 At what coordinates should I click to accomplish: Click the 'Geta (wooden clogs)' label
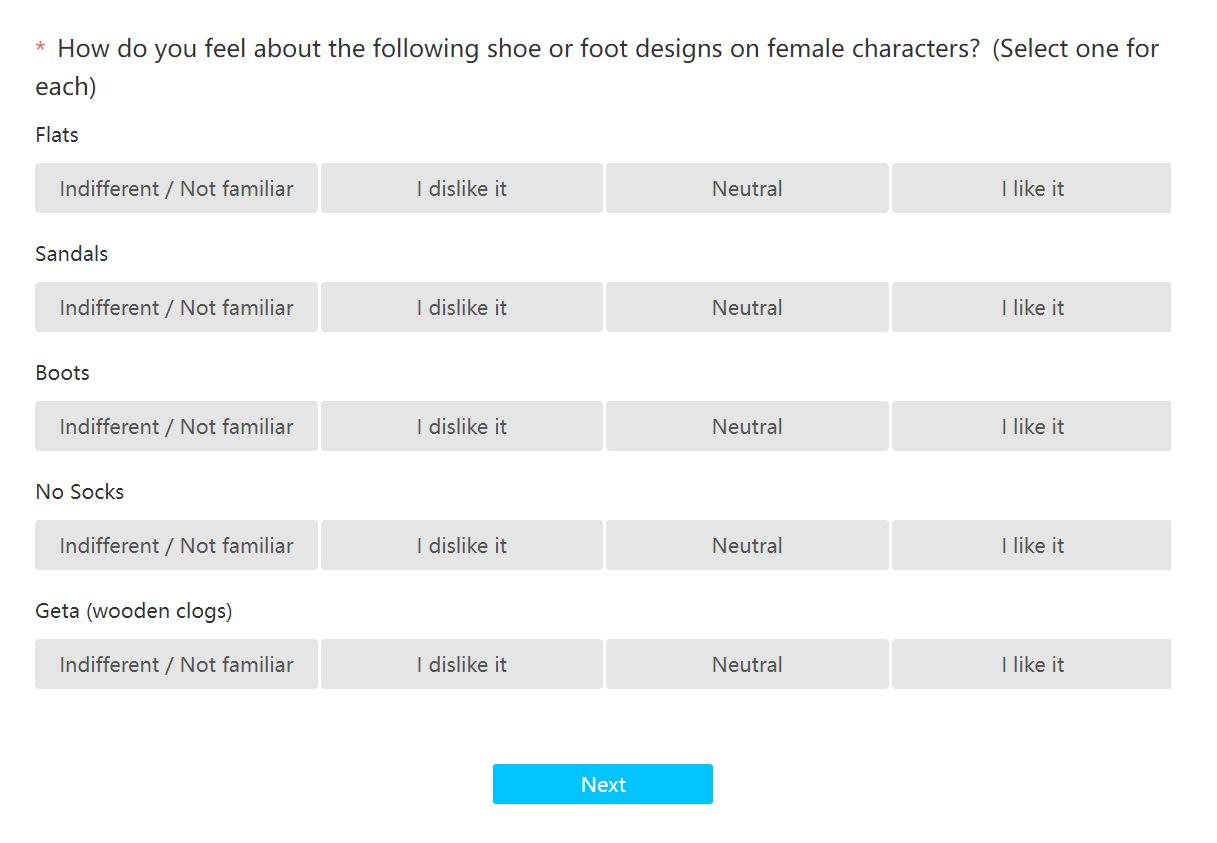134,610
